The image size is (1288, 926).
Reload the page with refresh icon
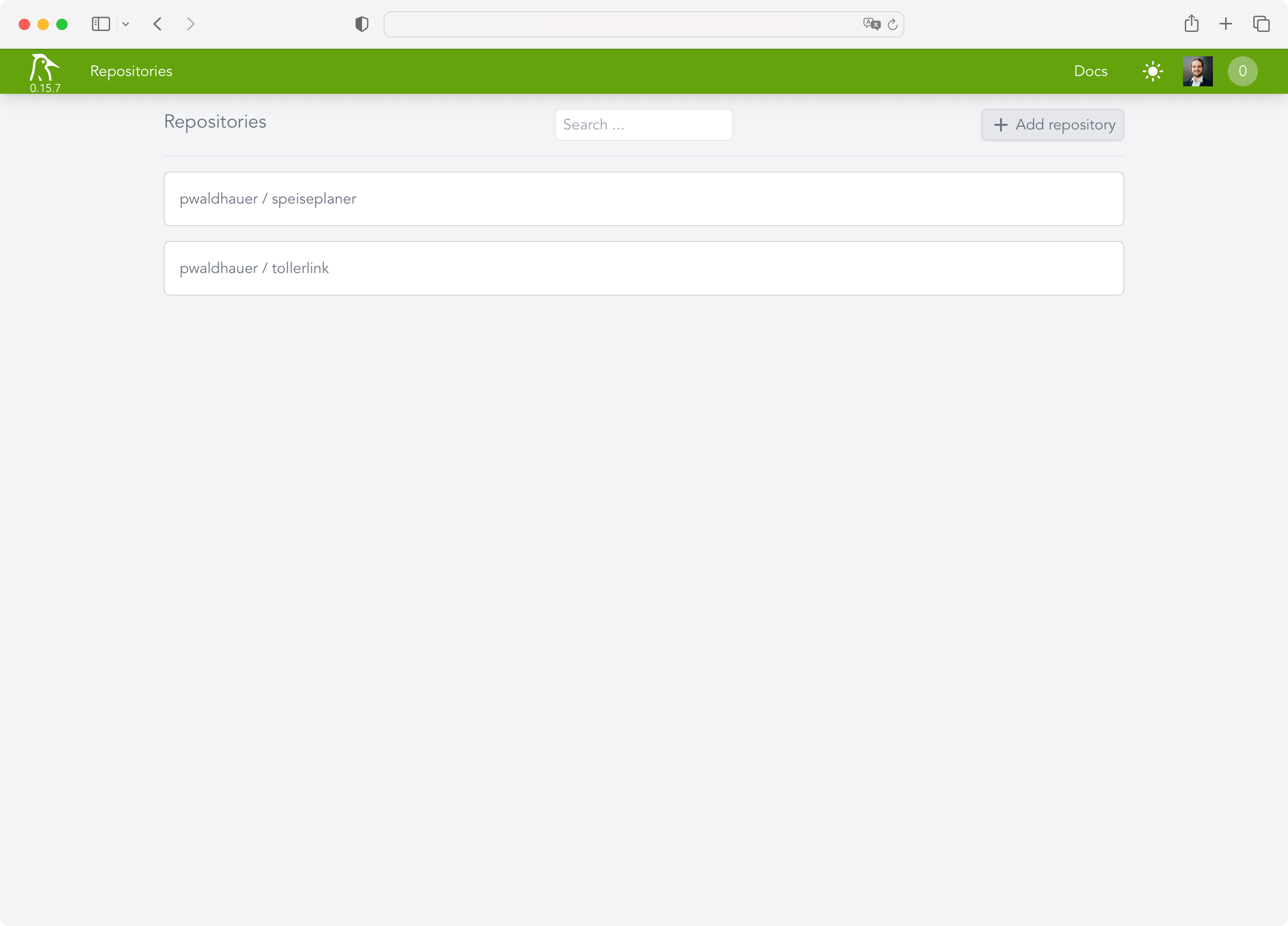coord(892,24)
